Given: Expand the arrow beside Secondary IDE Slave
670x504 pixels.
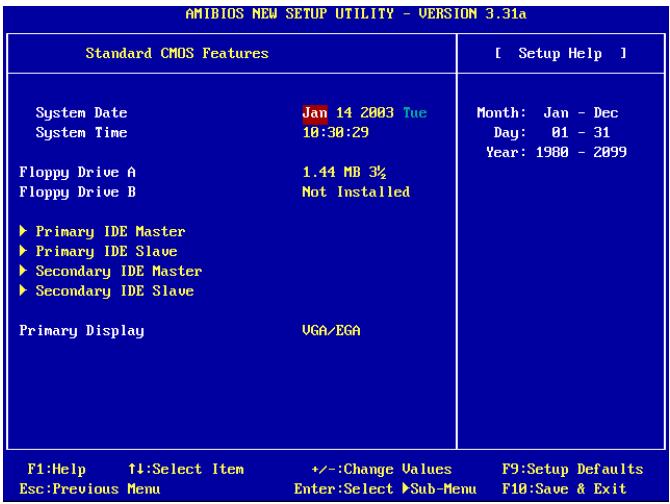Looking at the screenshot, I should (x=23, y=290).
